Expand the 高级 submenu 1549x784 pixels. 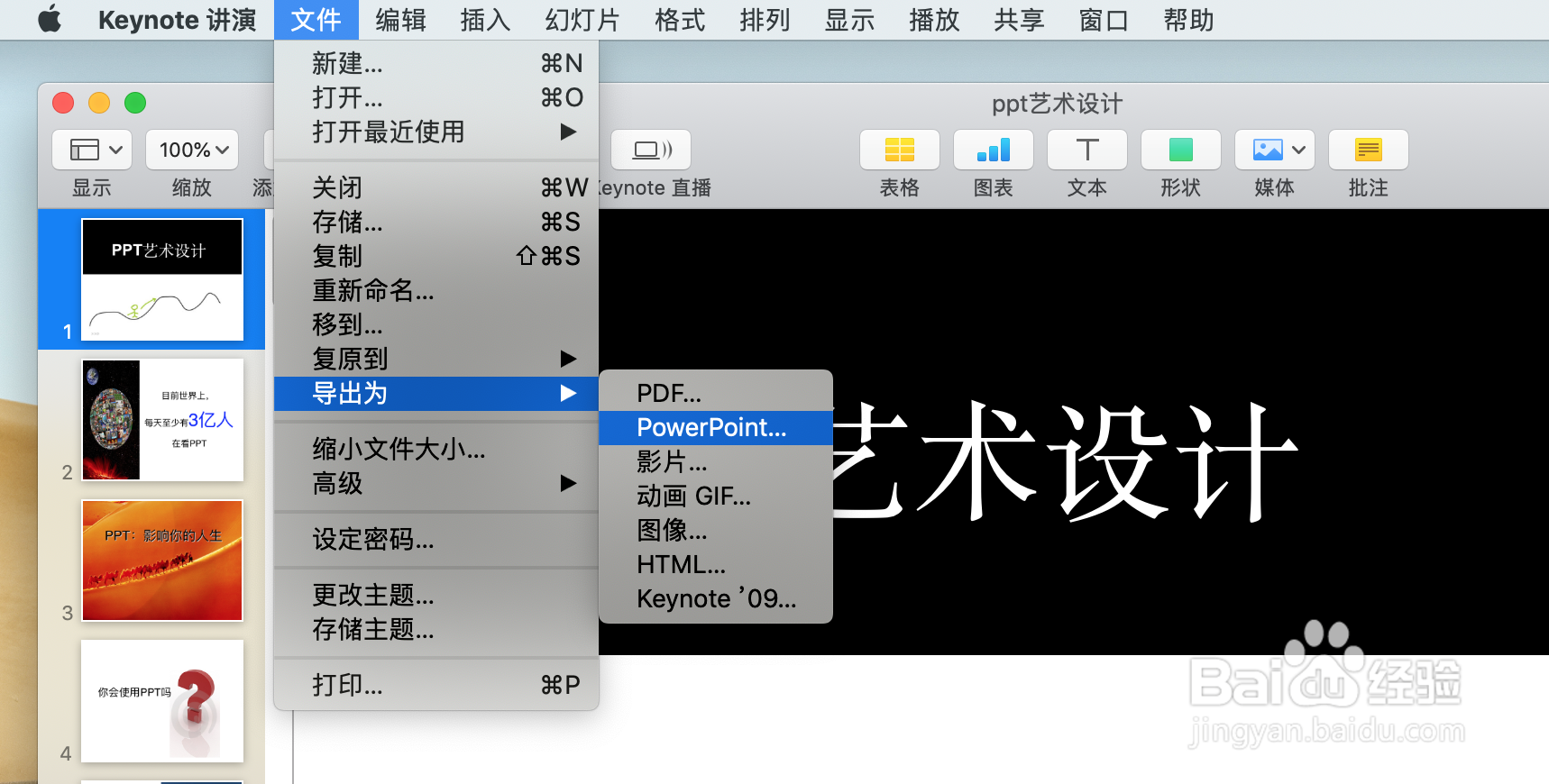click(x=436, y=483)
